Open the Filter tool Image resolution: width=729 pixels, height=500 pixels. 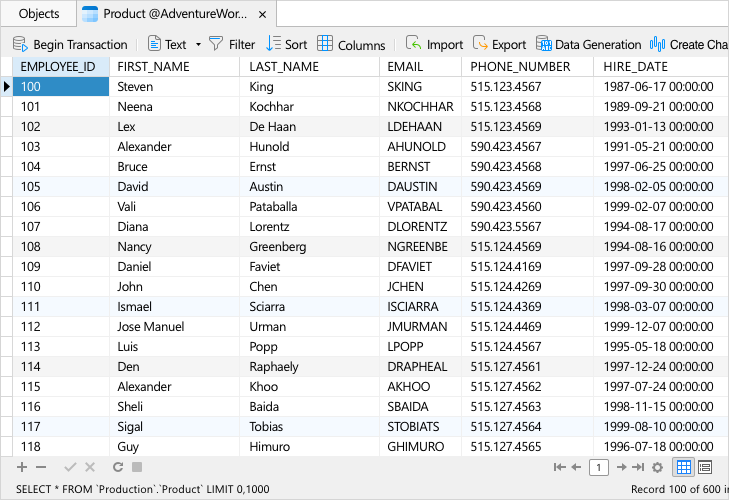pyautogui.click(x=232, y=44)
